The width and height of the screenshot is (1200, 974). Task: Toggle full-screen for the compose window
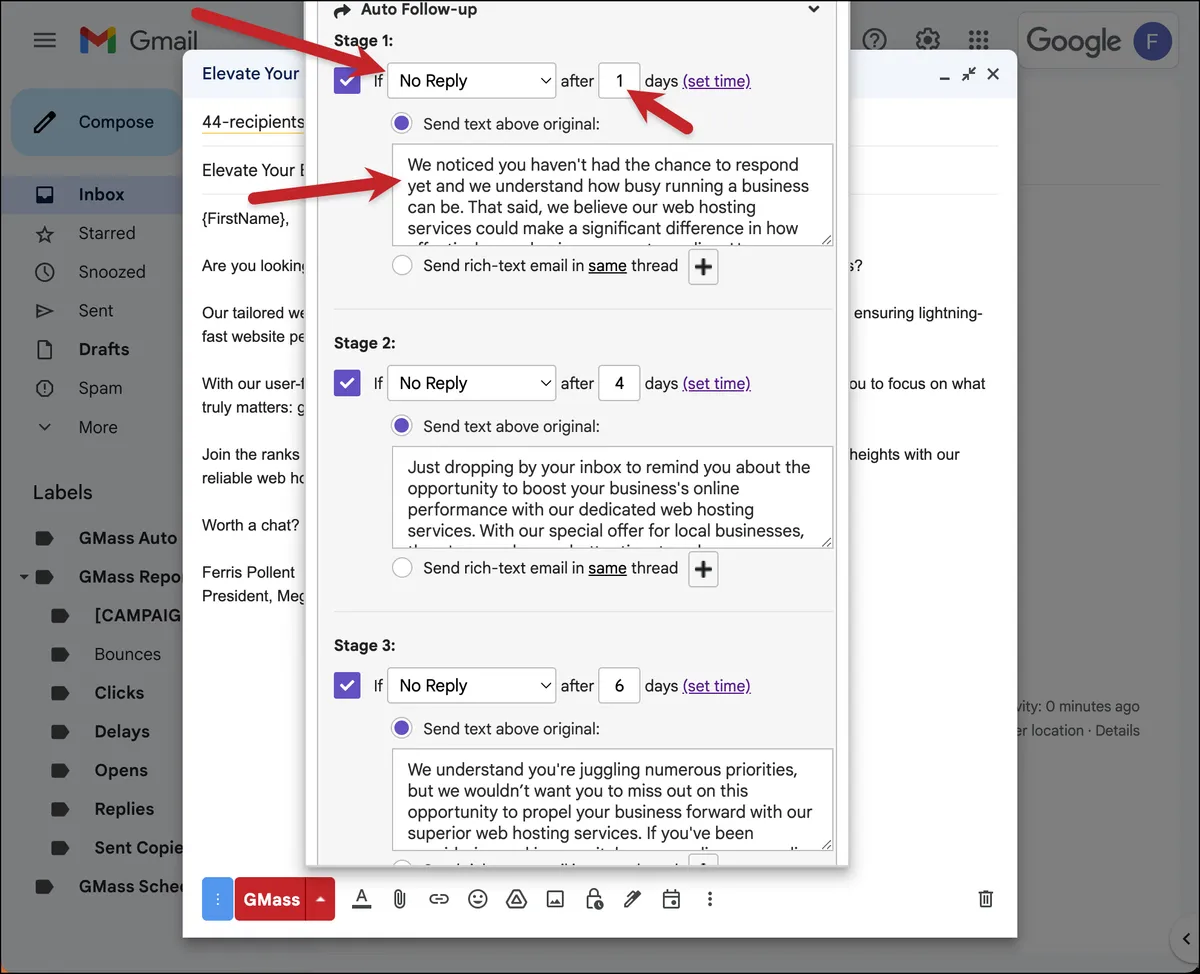pyautogui.click(x=968, y=74)
